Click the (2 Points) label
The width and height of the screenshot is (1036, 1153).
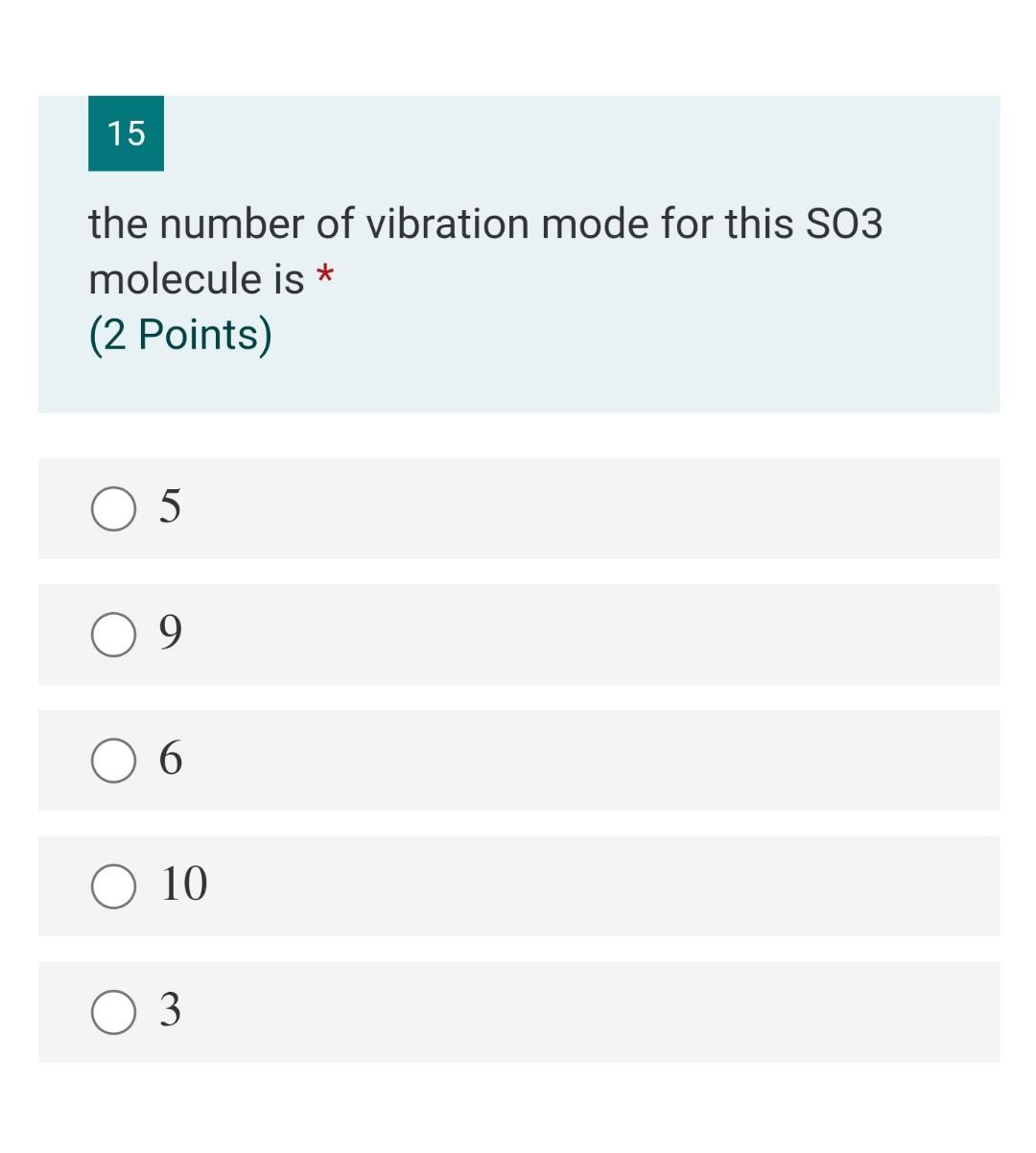tap(178, 335)
